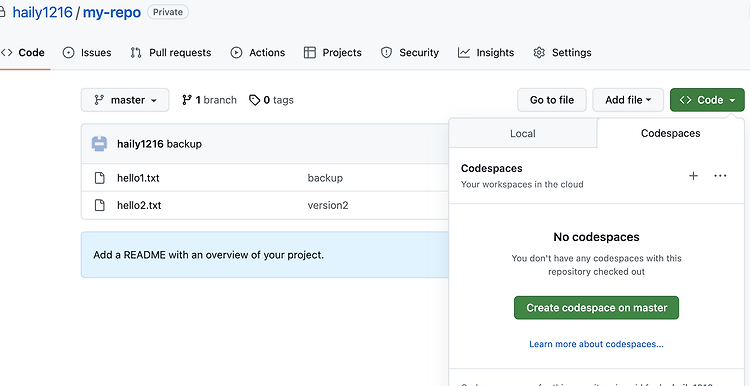750x386 pixels.
Task: Open the Security shield tab
Action: (x=409, y=53)
